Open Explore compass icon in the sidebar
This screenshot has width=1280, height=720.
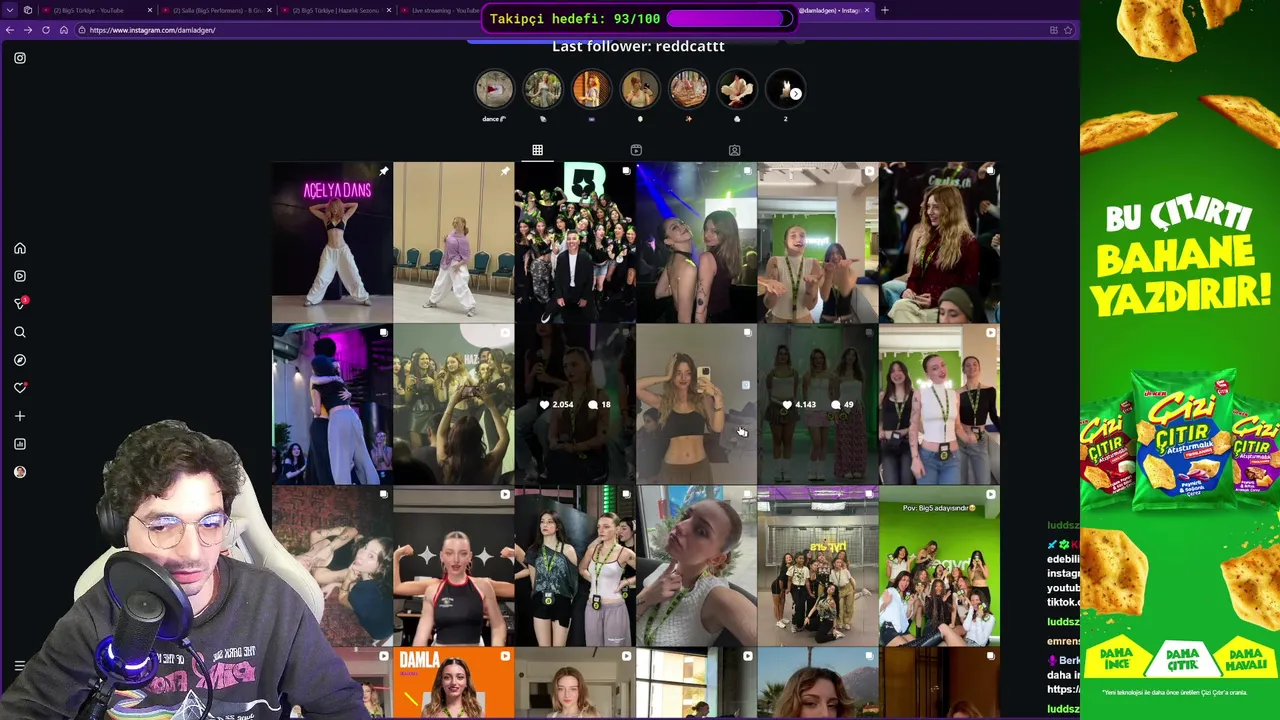coord(20,360)
